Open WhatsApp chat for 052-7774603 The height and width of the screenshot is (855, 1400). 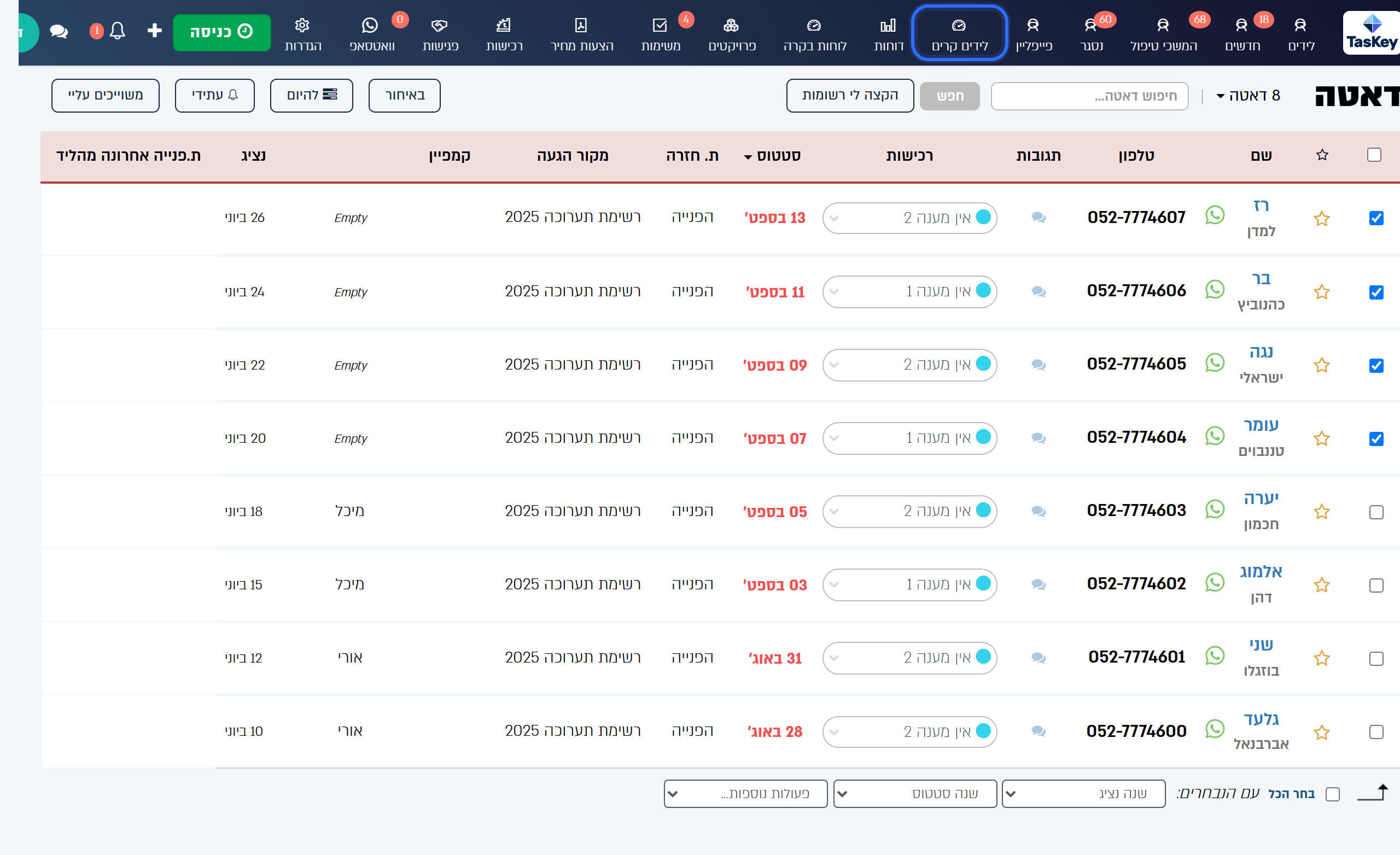[1214, 510]
